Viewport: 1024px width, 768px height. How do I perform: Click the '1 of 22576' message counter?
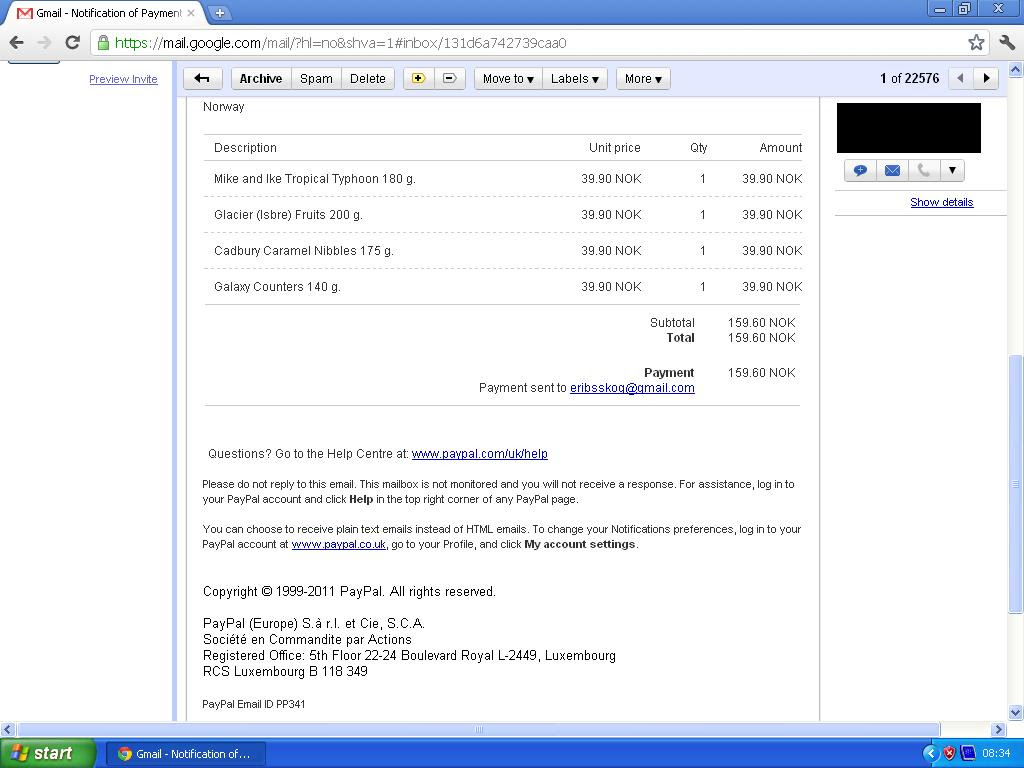click(909, 78)
